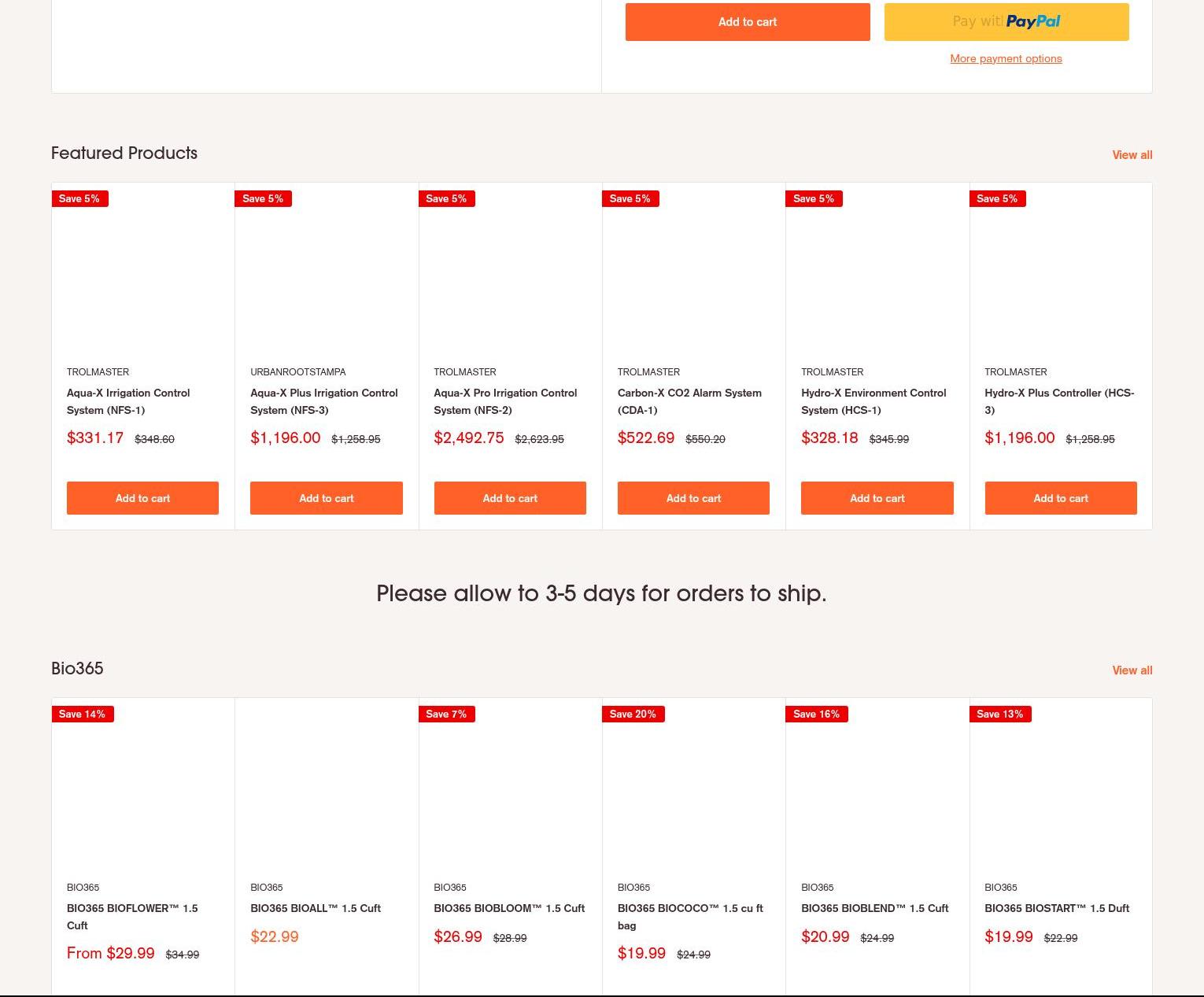Click $1,196.00 price of Hydro-X Plus Controller

tap(1020, 438)
